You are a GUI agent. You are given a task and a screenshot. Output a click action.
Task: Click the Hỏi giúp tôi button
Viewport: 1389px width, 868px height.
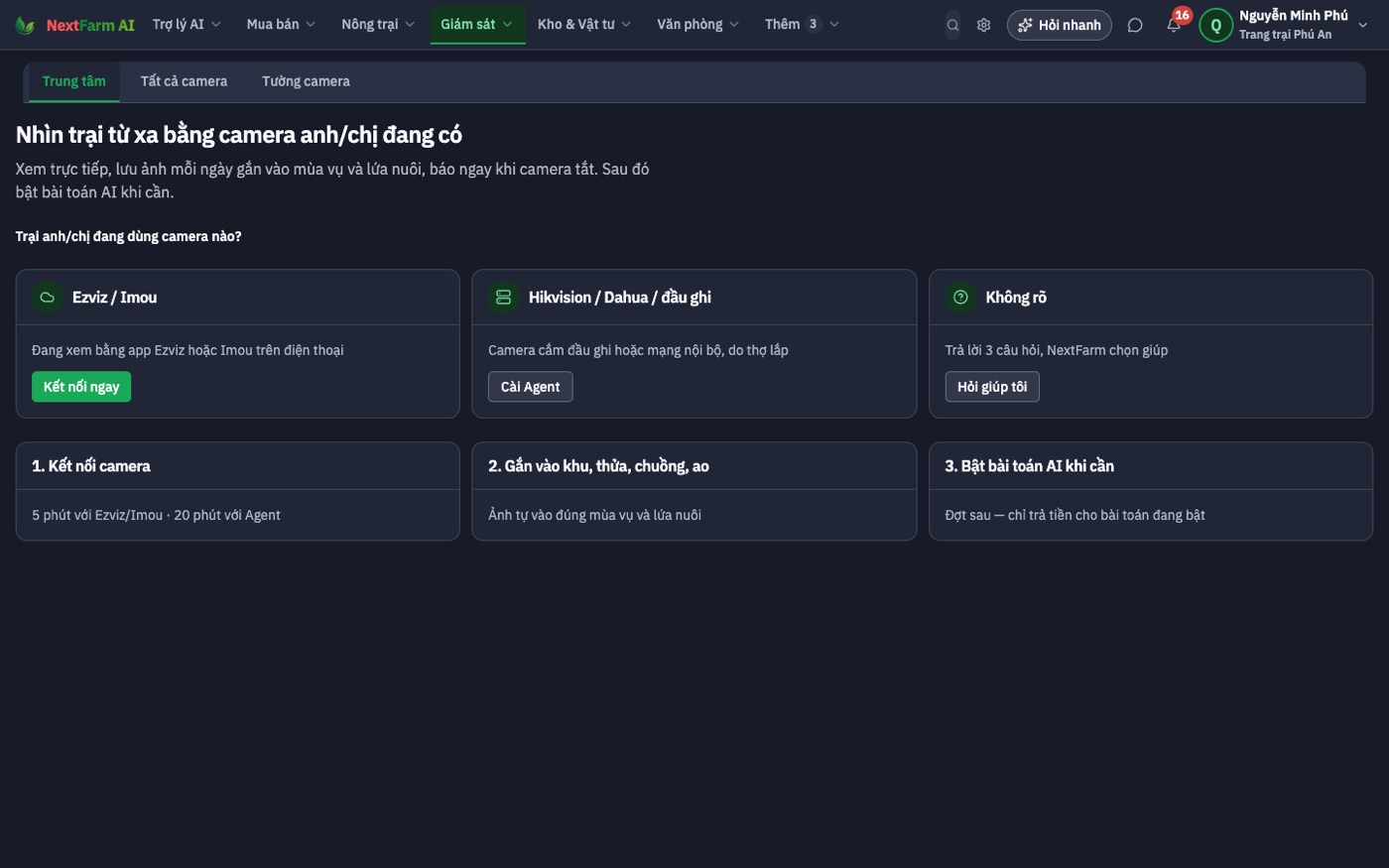992,387
